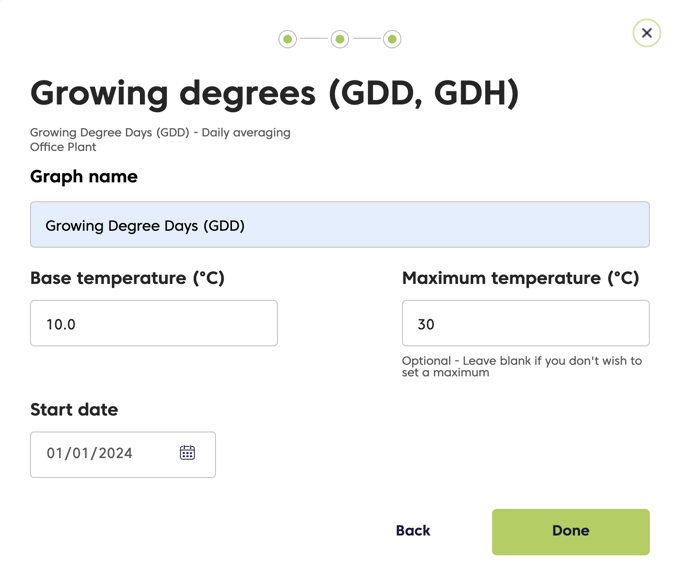Click the Base temperature field showing 10.0

click(x=154, y=323)
